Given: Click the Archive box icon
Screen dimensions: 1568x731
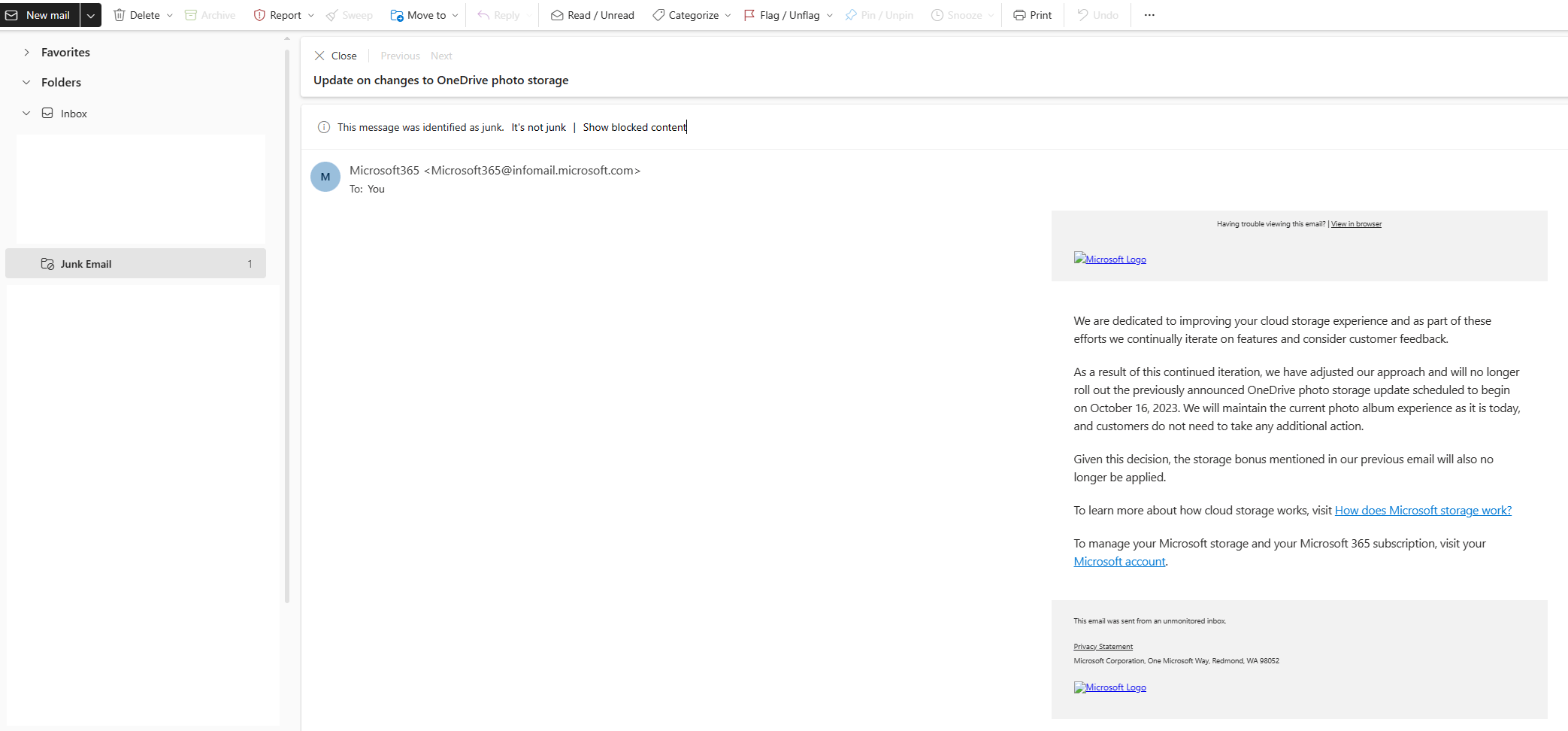Looking at the screenshot, I should [x=191, y=15].
